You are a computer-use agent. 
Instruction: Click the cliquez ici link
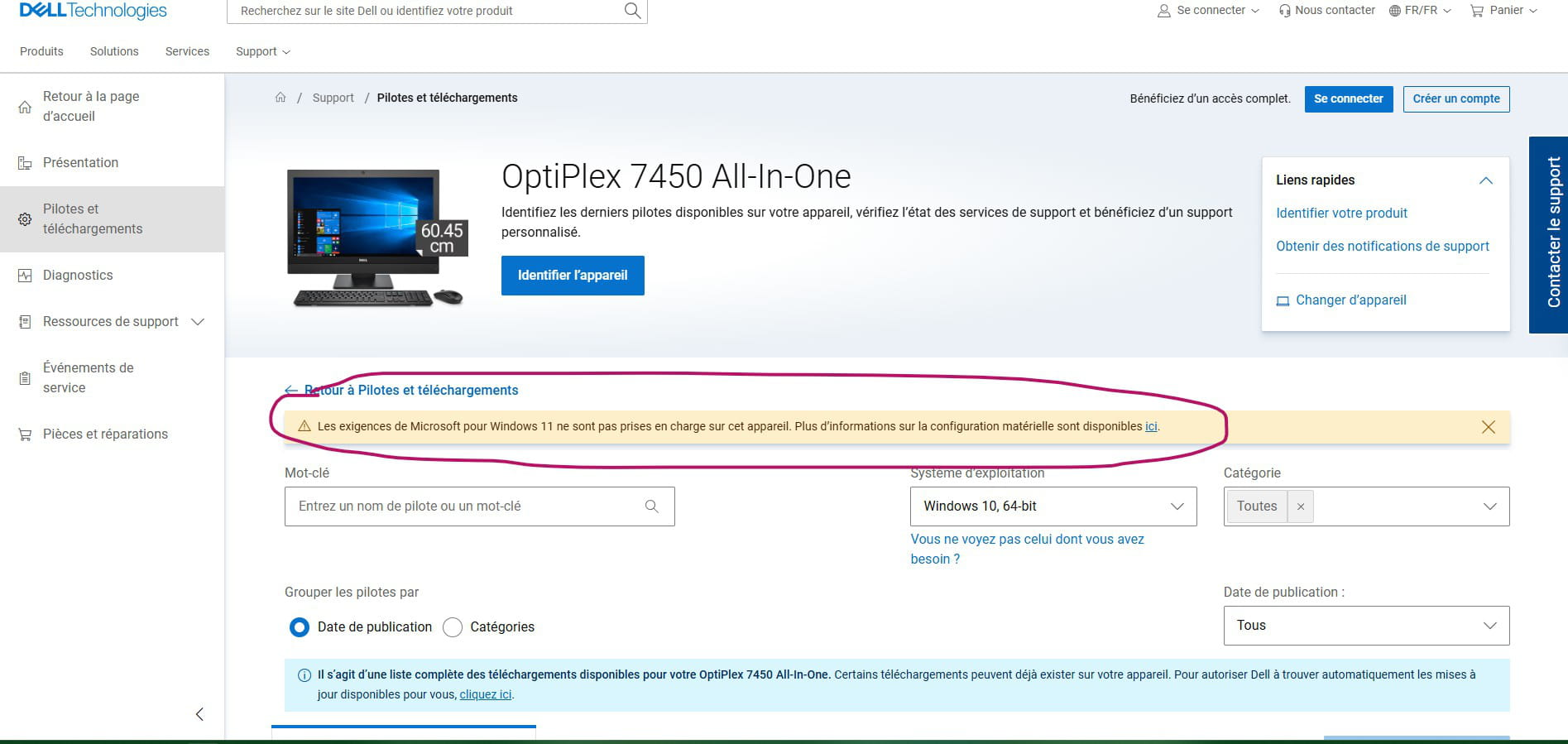(x=486, y=695)
